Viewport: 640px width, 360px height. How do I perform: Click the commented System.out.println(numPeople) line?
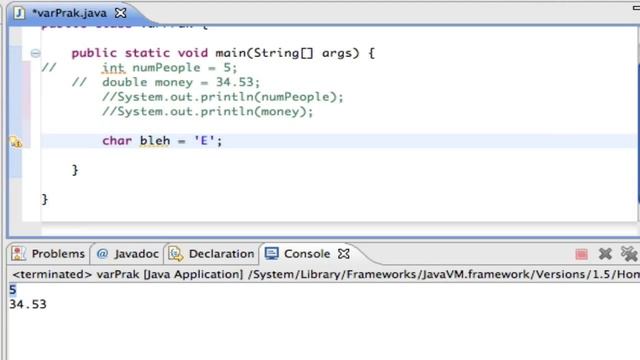223,97
